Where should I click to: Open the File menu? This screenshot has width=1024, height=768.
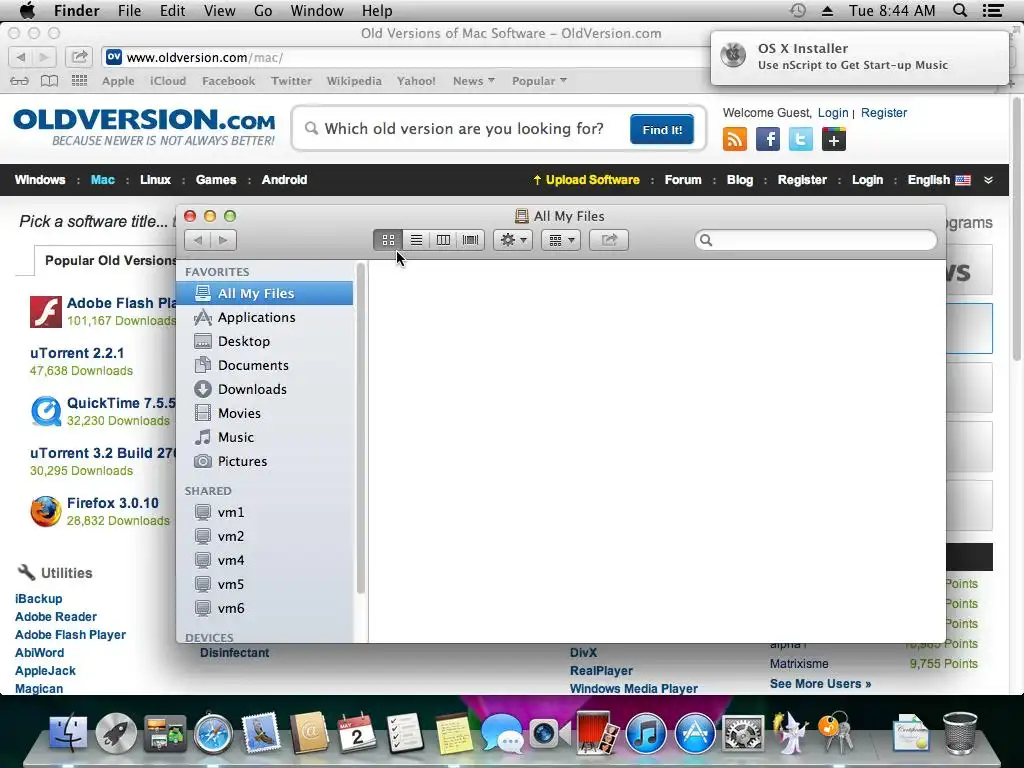click(129, 11)
